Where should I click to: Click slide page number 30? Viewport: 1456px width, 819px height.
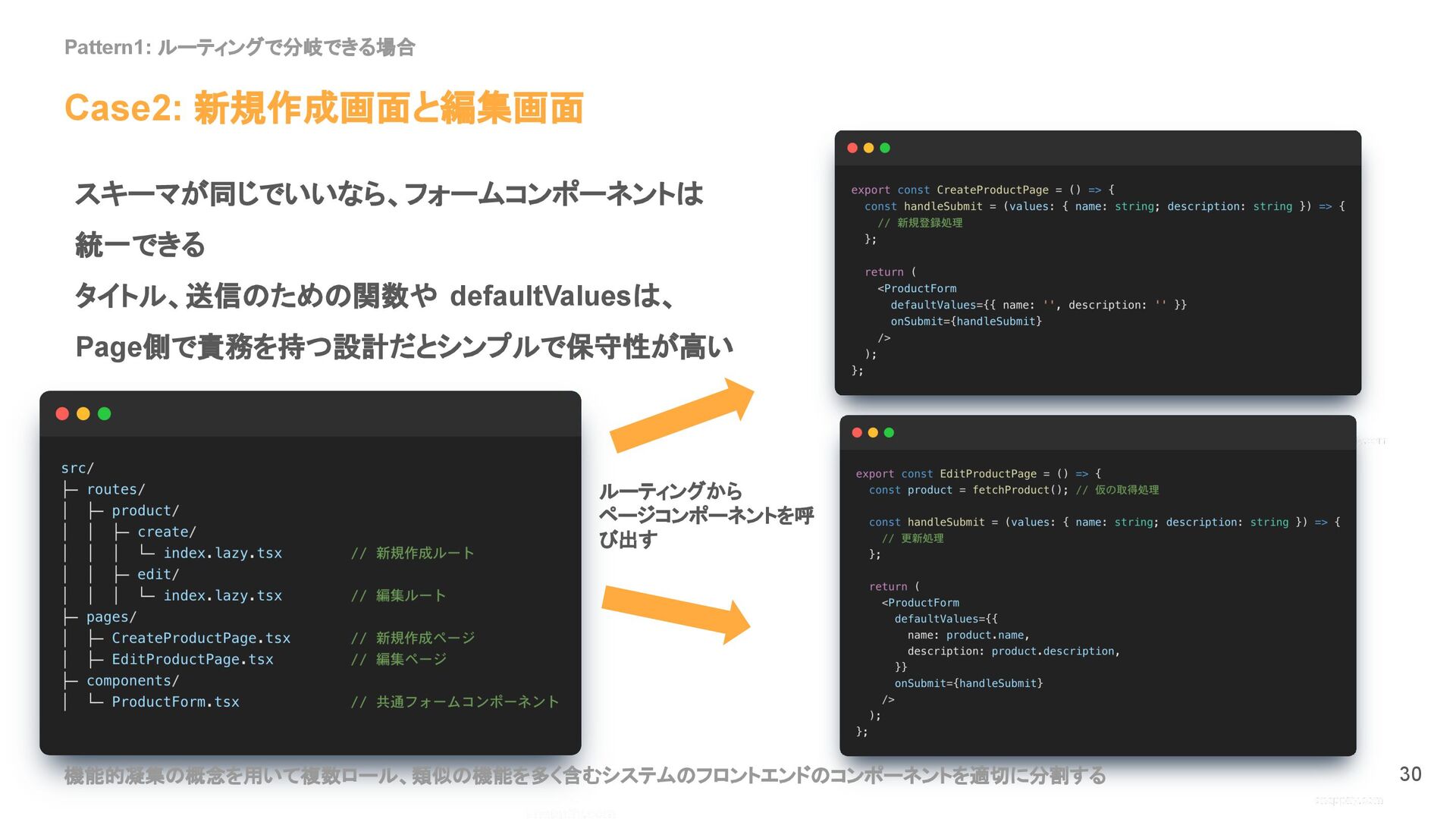click(x=1410, y=773)
